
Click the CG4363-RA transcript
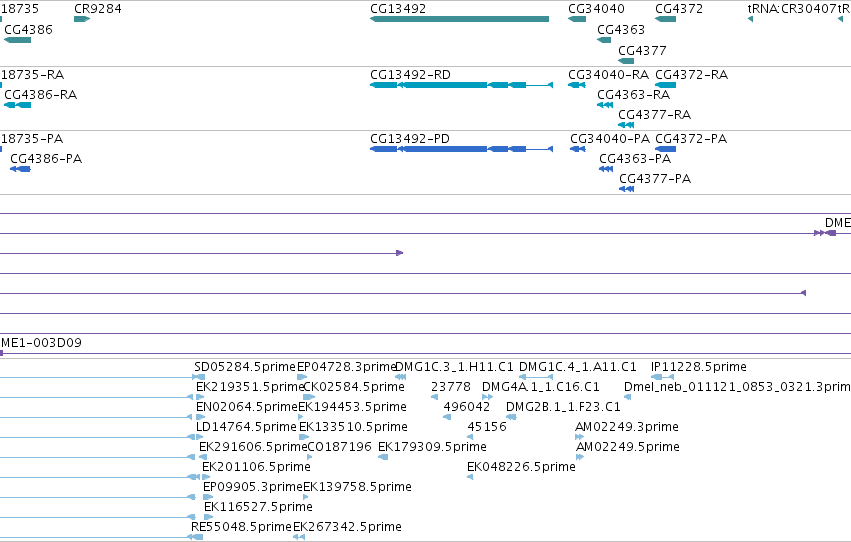(605, 105)
